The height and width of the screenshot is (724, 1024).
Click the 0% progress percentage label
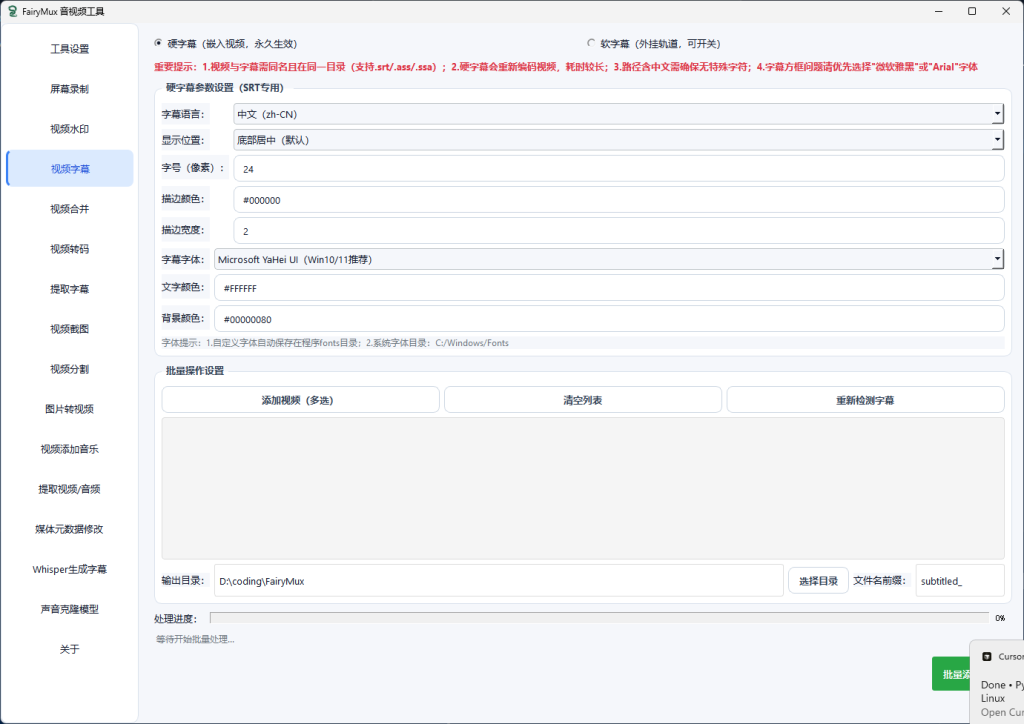click(1000, 618)
